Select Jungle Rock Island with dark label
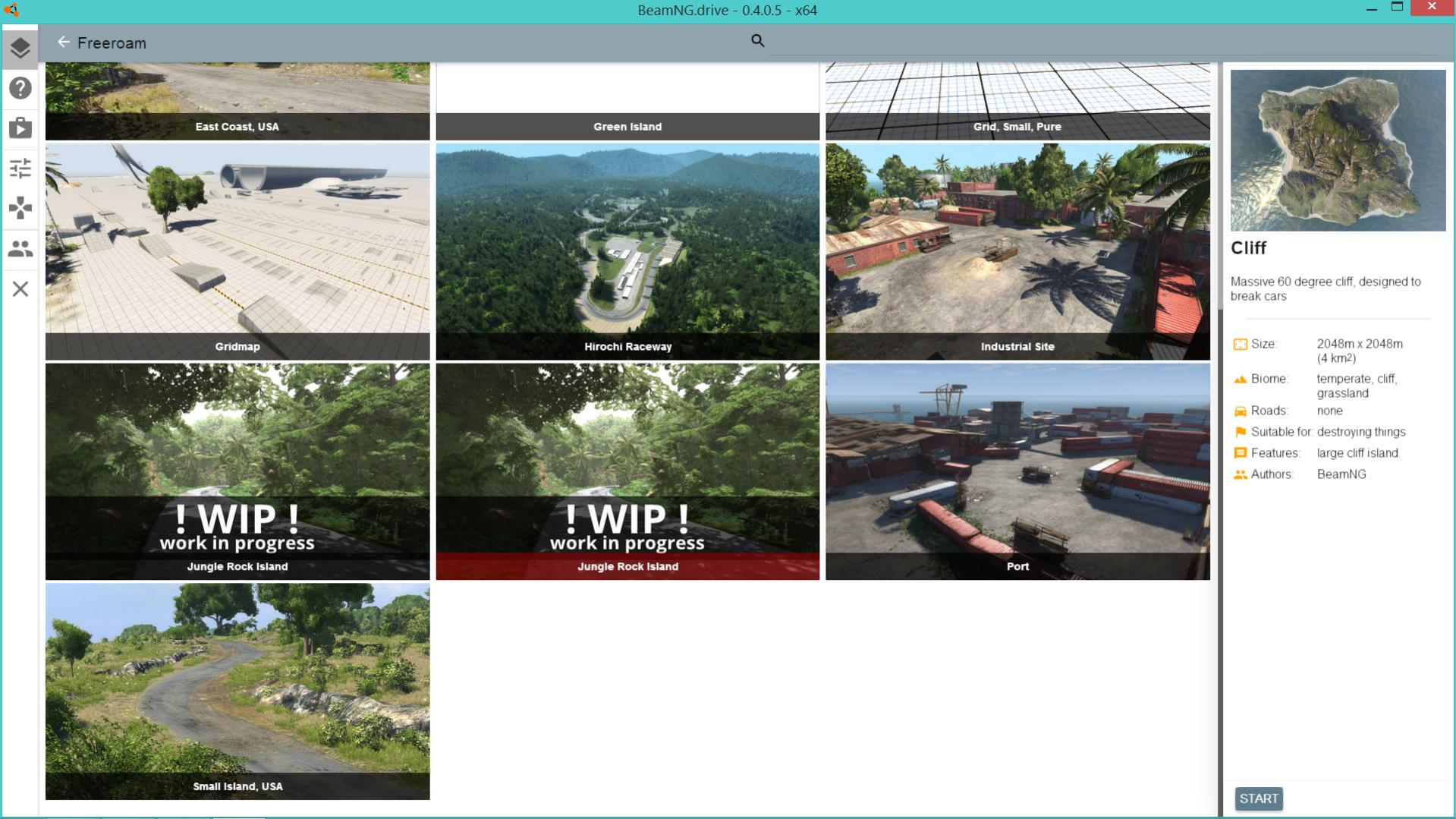Image resolution: width=1456 pixels, height=819 pixels. pyautogui.click(x=237, y=471)
